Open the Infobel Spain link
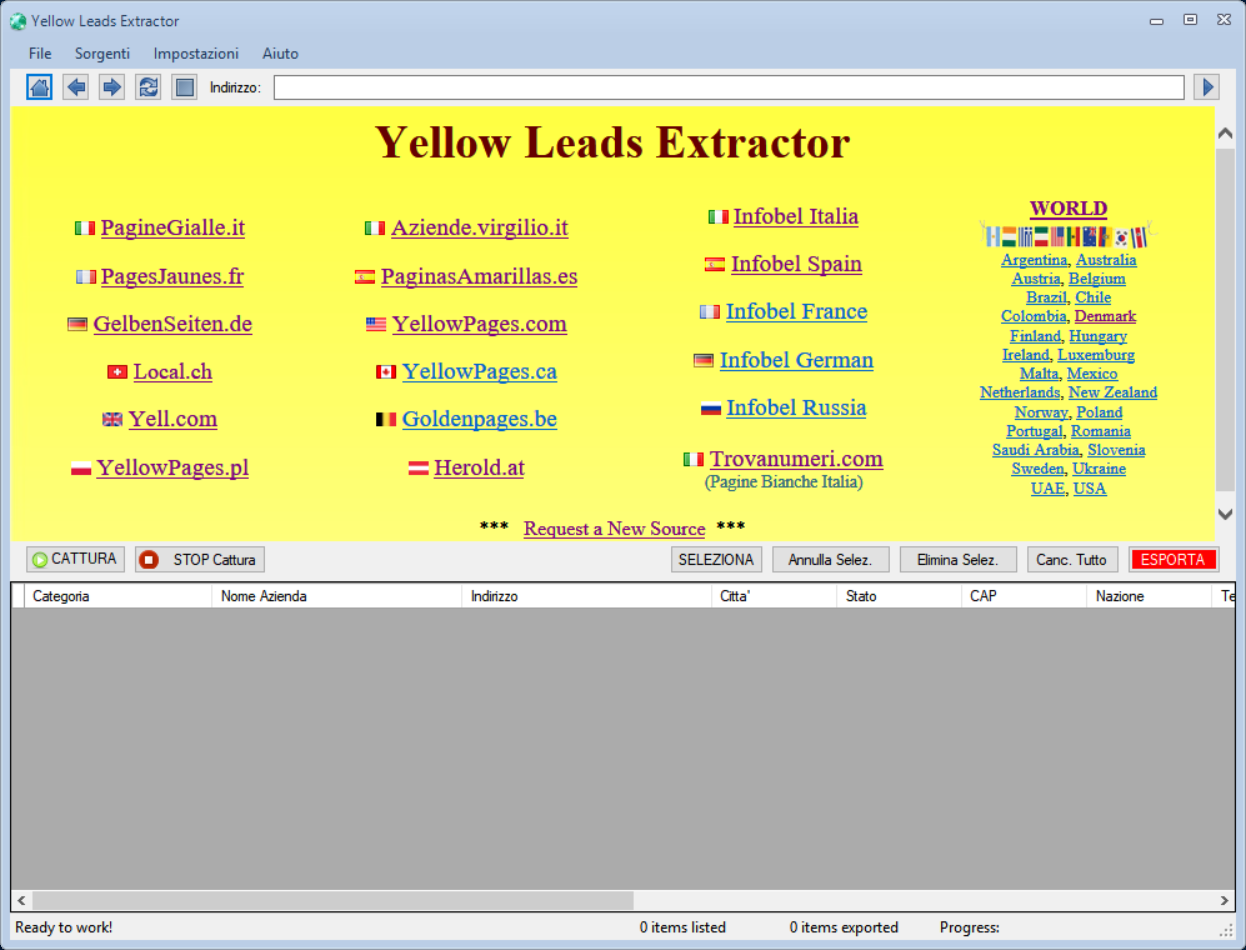This screenshot has width=1246, height=950. (x=796, y=264)
